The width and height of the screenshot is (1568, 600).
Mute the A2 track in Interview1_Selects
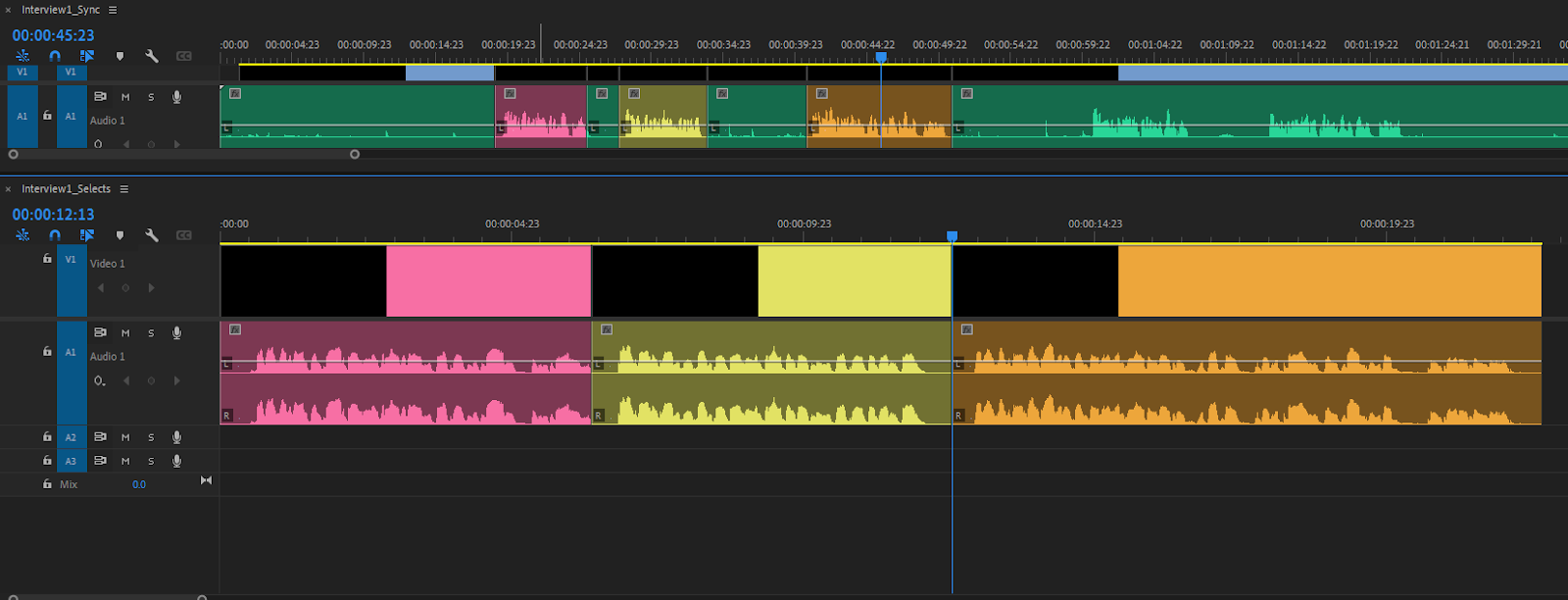(x=125, y=437)
